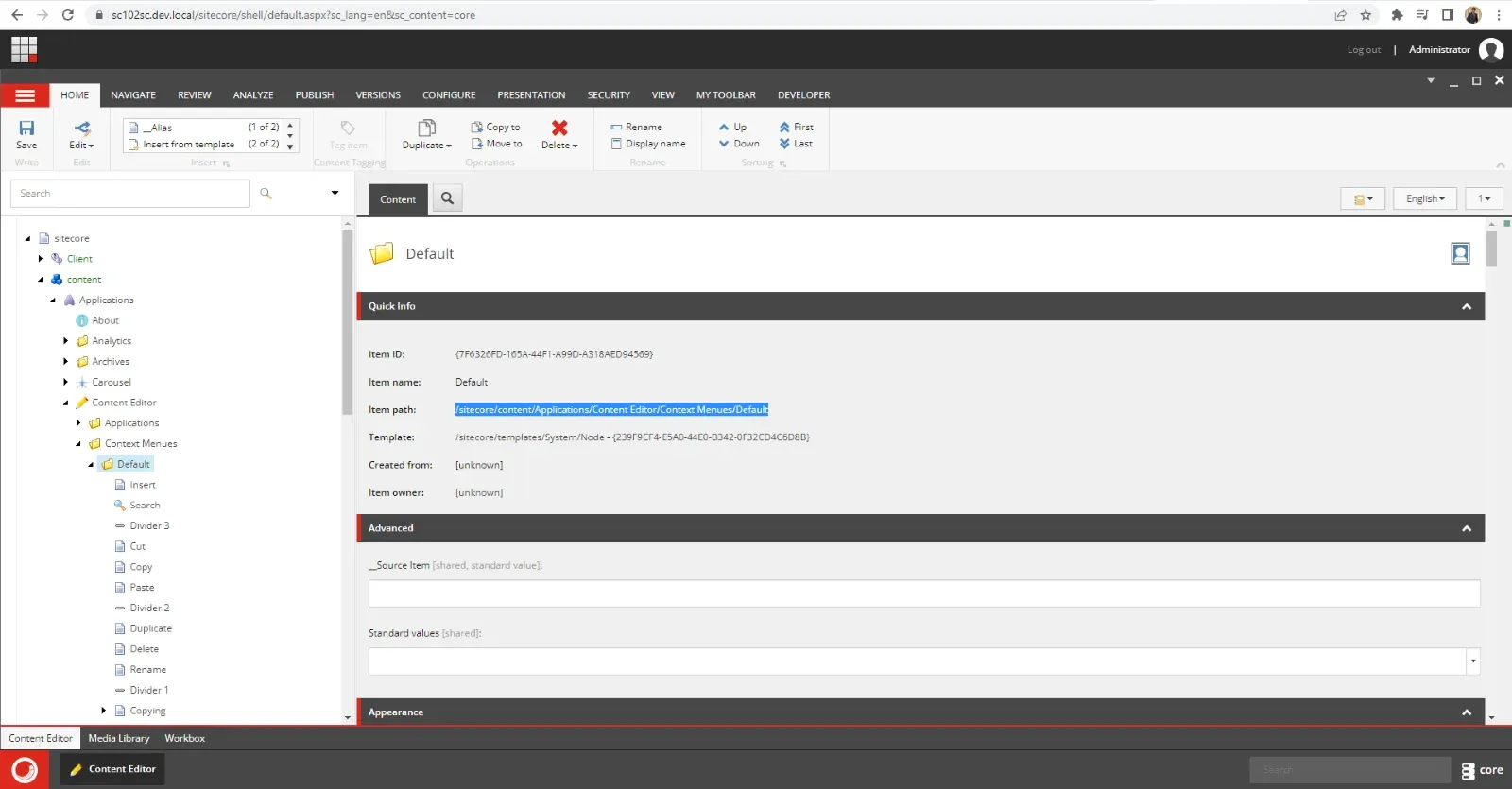Click the Content tab in editor
Viewport: 1512px width, 789px height.
pyautogui.click(x=398, y=199)
